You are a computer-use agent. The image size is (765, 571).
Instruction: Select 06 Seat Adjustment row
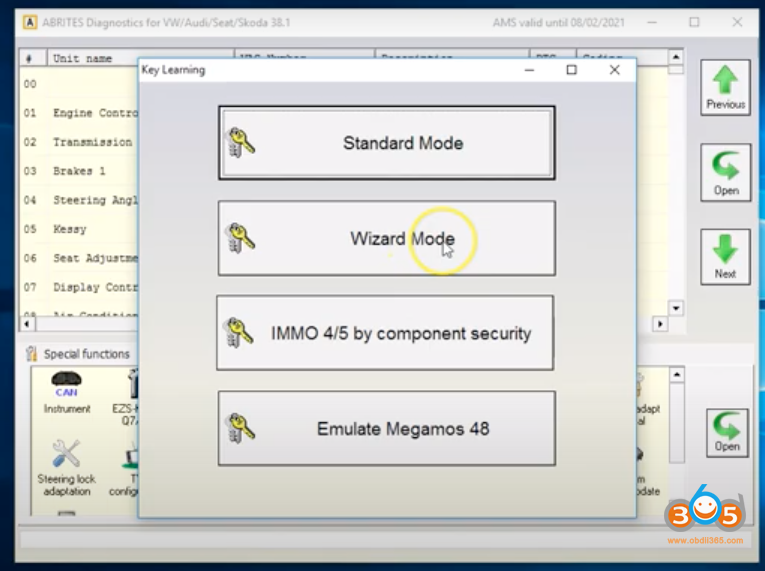(81, 258)
